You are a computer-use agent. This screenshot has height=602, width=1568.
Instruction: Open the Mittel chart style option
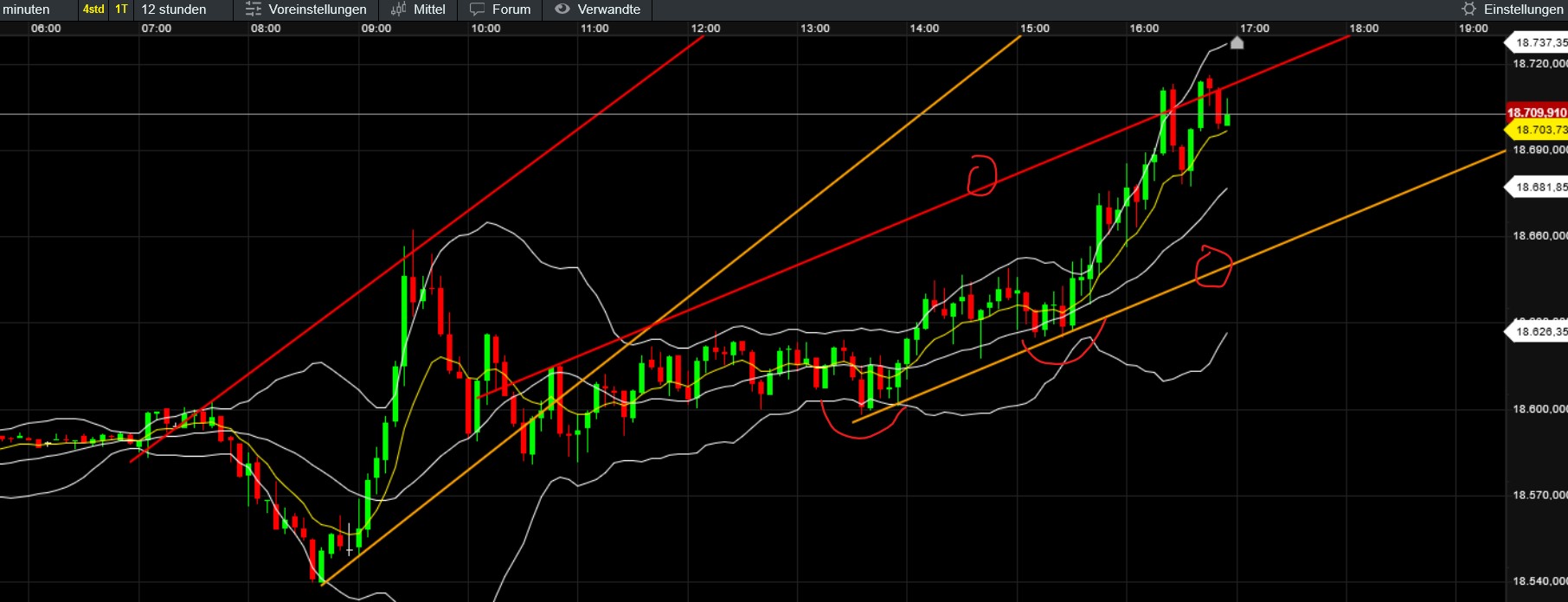coord(418,10)
